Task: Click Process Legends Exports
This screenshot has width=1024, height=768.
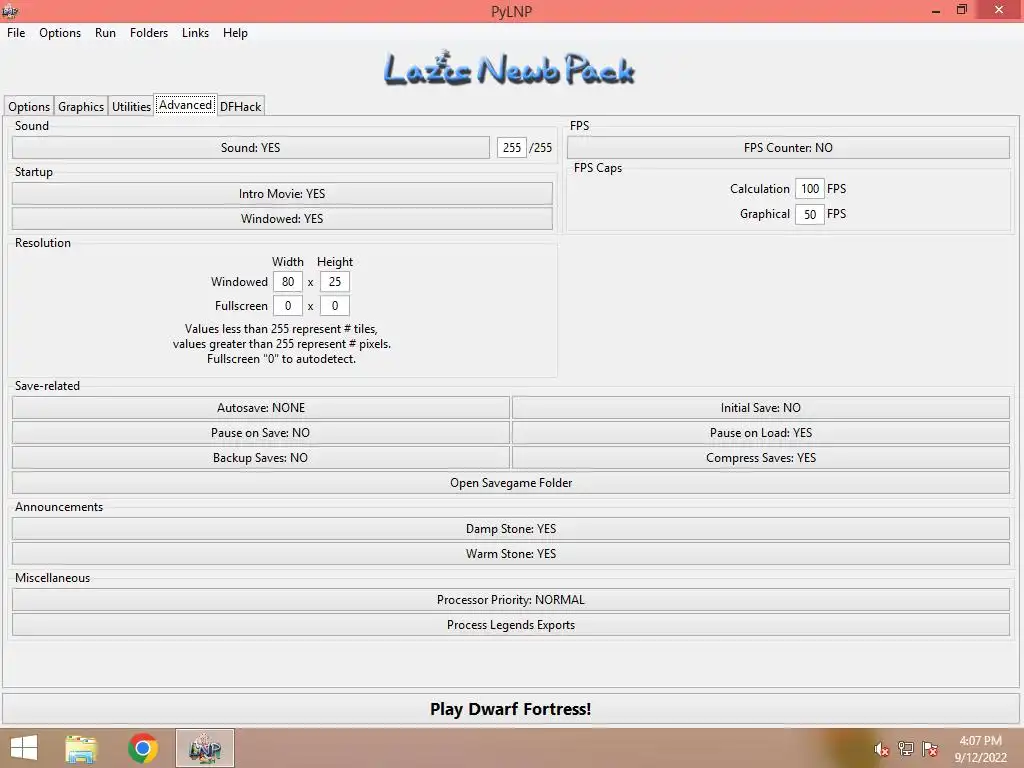Action: [x=511, y=624]
